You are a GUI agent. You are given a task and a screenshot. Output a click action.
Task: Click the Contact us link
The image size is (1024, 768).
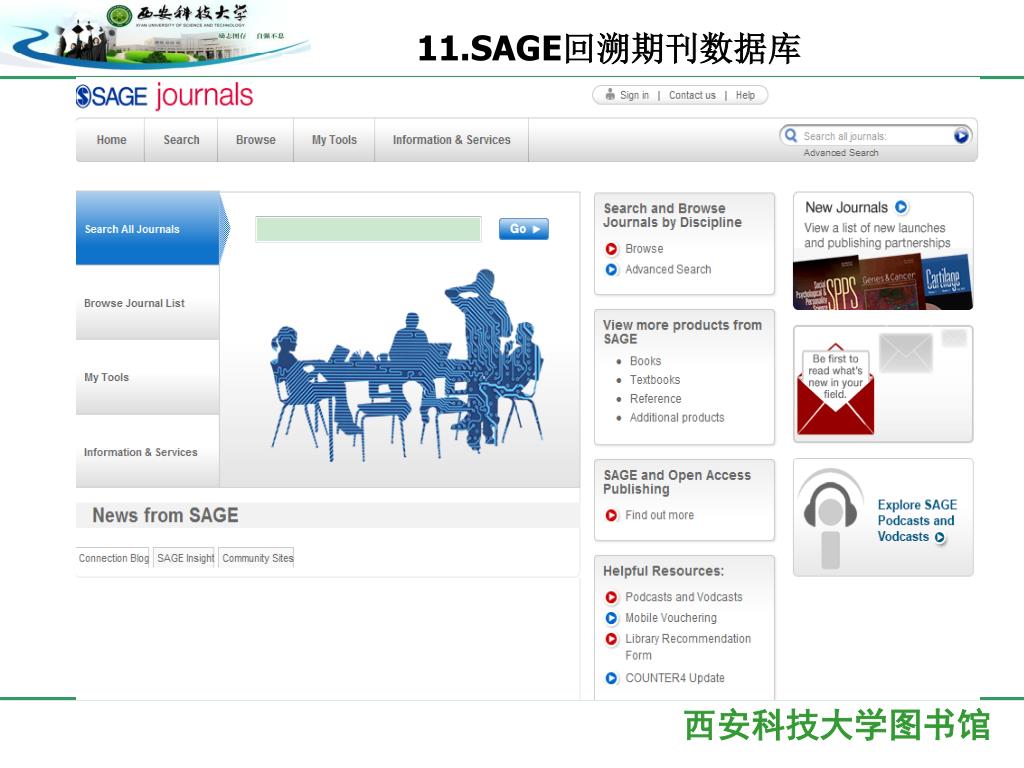click(692, 95)
